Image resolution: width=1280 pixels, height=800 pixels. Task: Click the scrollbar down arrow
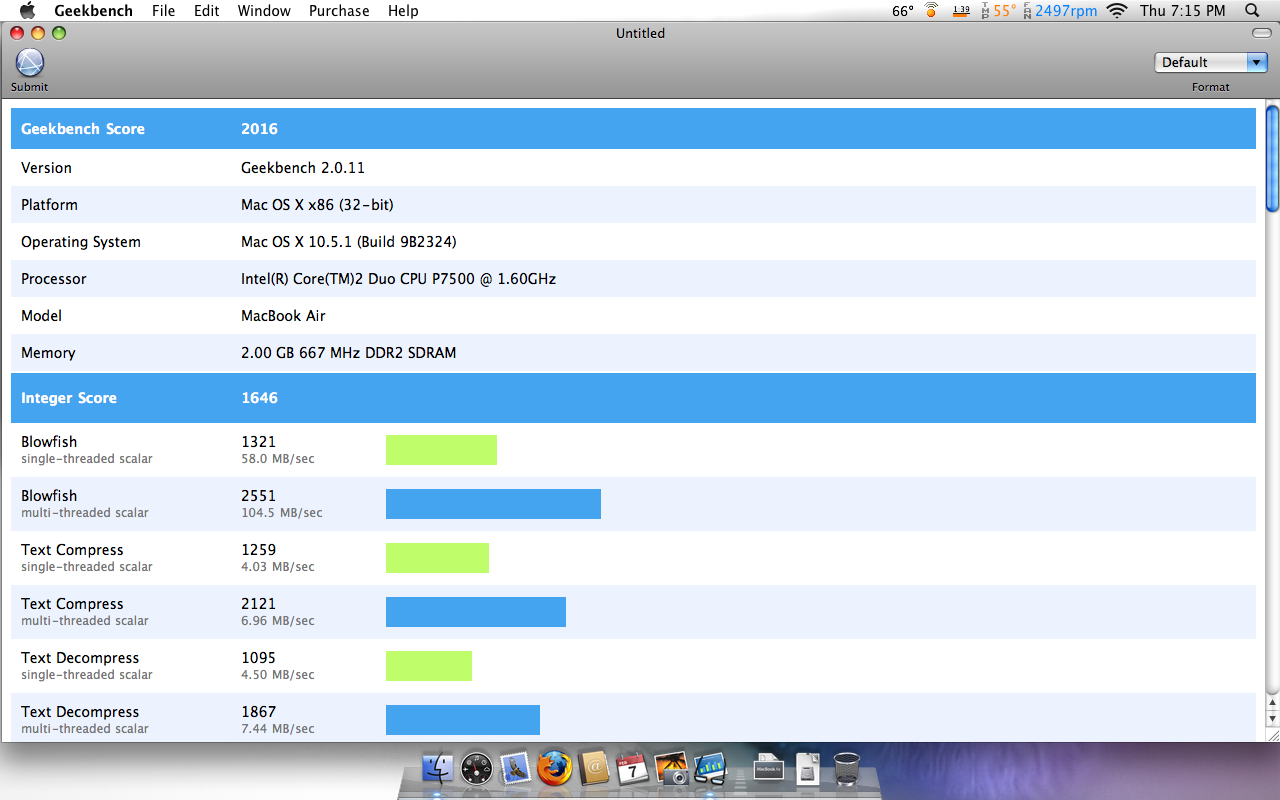pos(1272,719)
